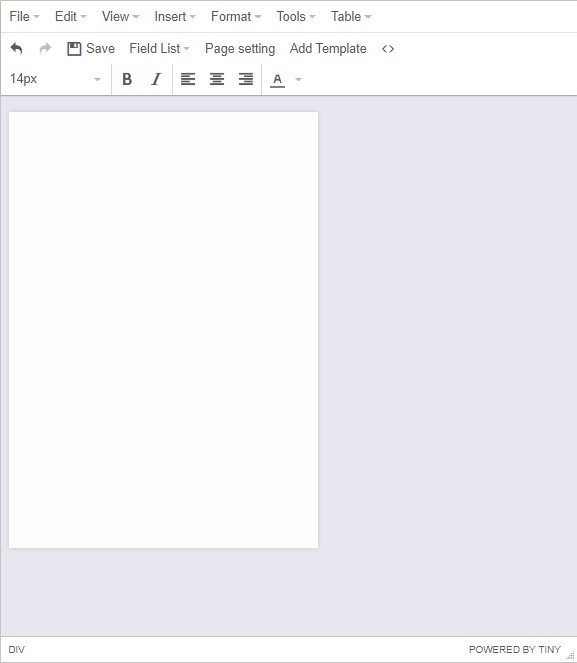The image size is (577, 663).
Task: Click inside the white page editing area
Action: pos(164,330)
